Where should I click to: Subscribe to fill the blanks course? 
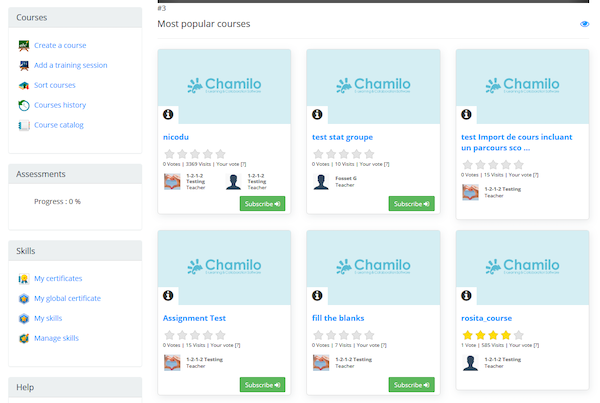(x=412, y=385)
